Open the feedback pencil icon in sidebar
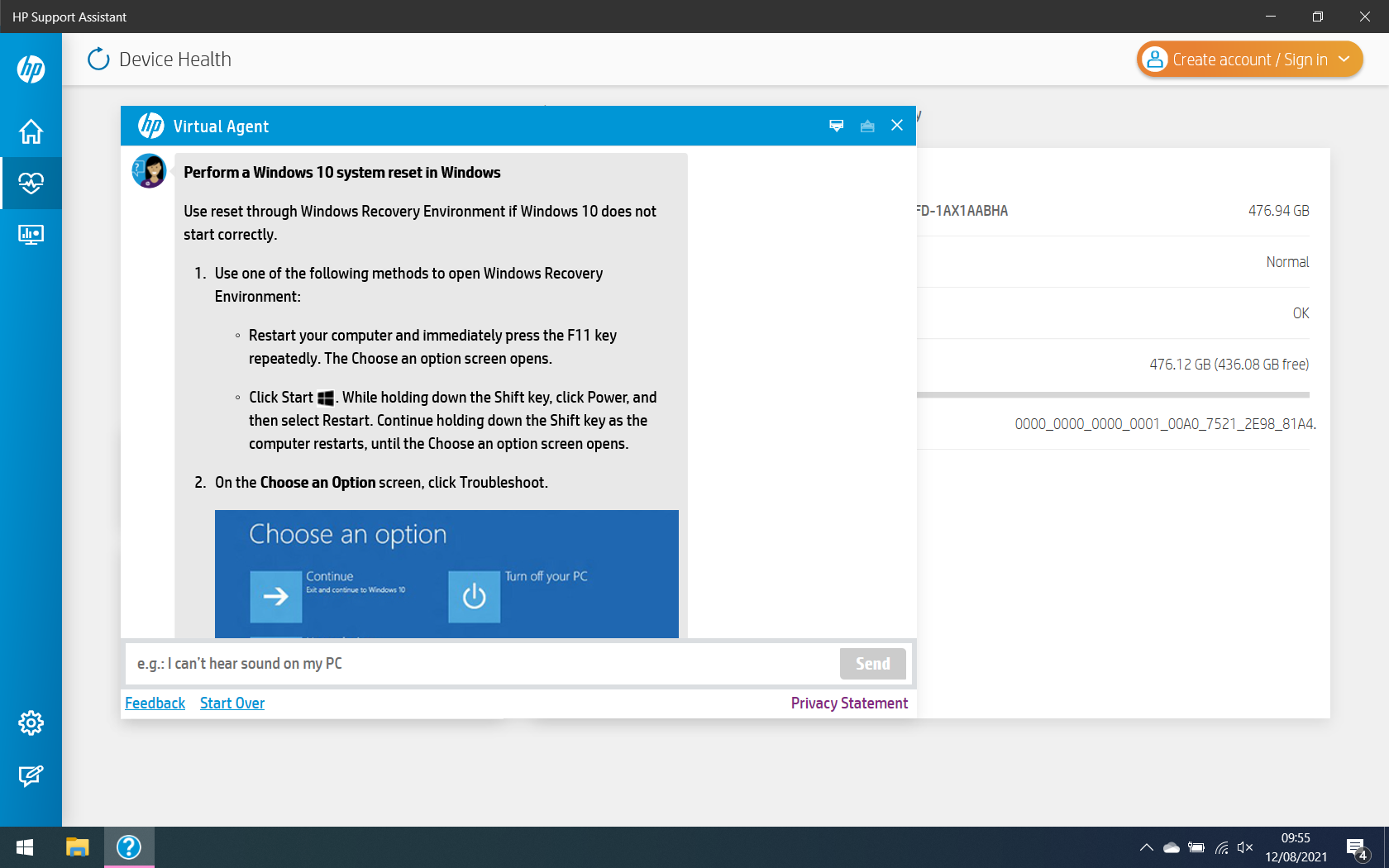Screen dimensions: 1389x868 point(31,775)
